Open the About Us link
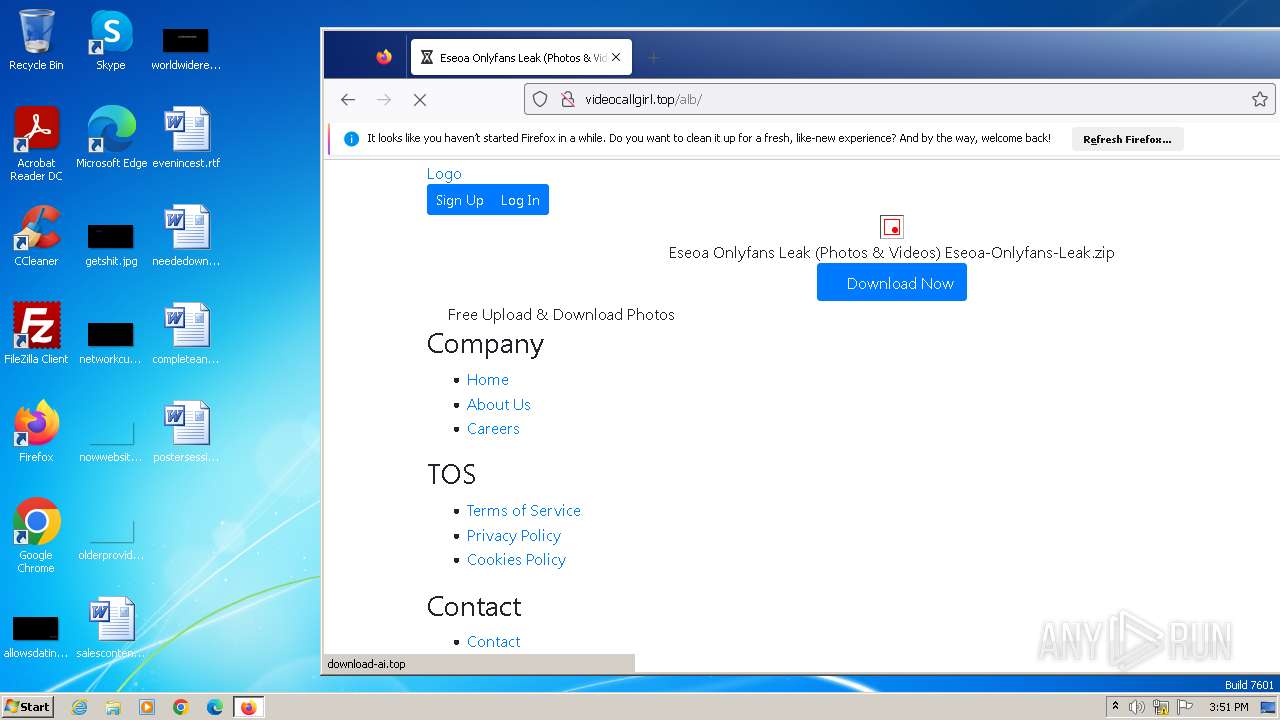 pyautogui.click(x=499, y=404)
